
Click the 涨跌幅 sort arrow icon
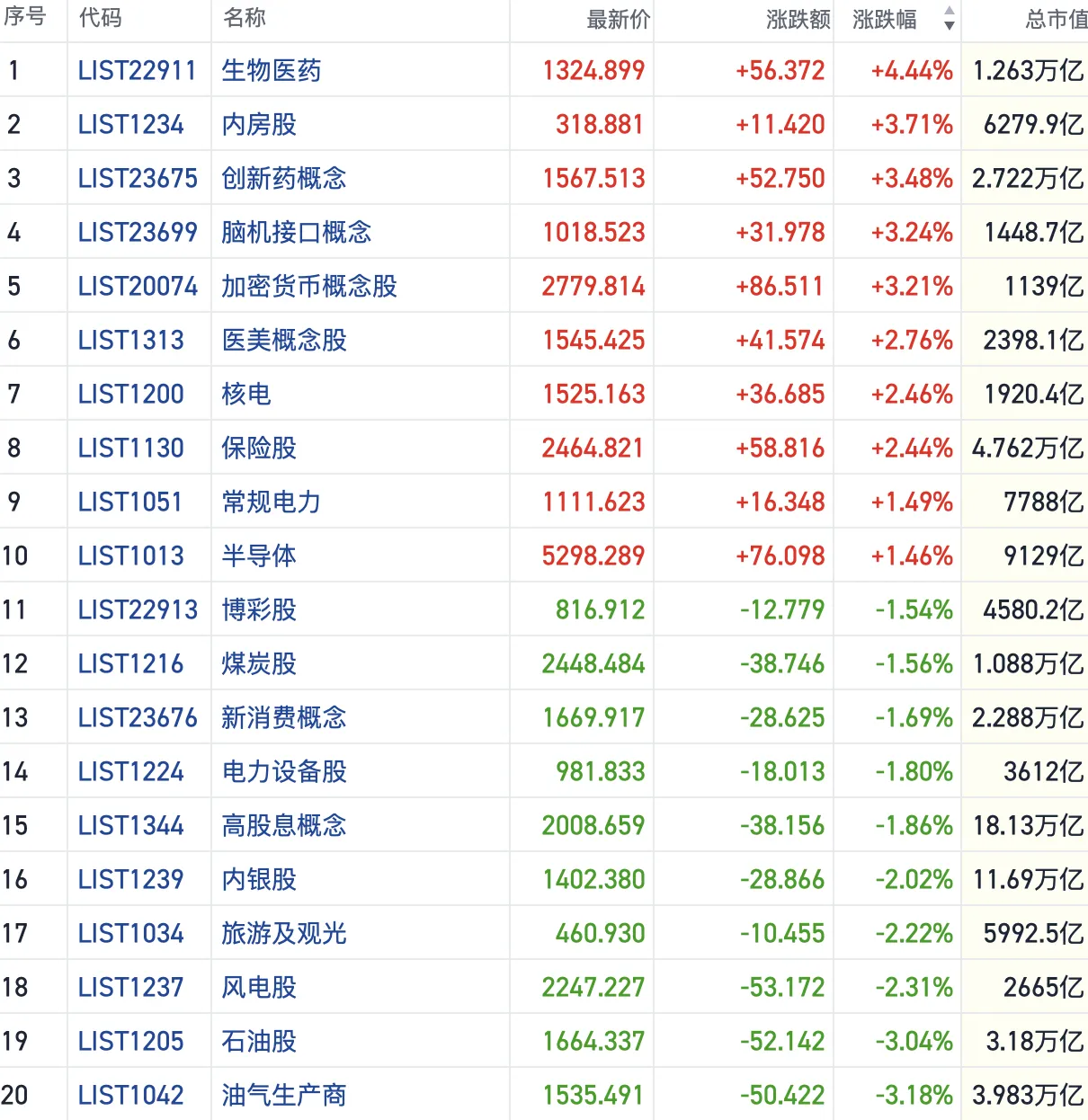[x=949, y=19]
